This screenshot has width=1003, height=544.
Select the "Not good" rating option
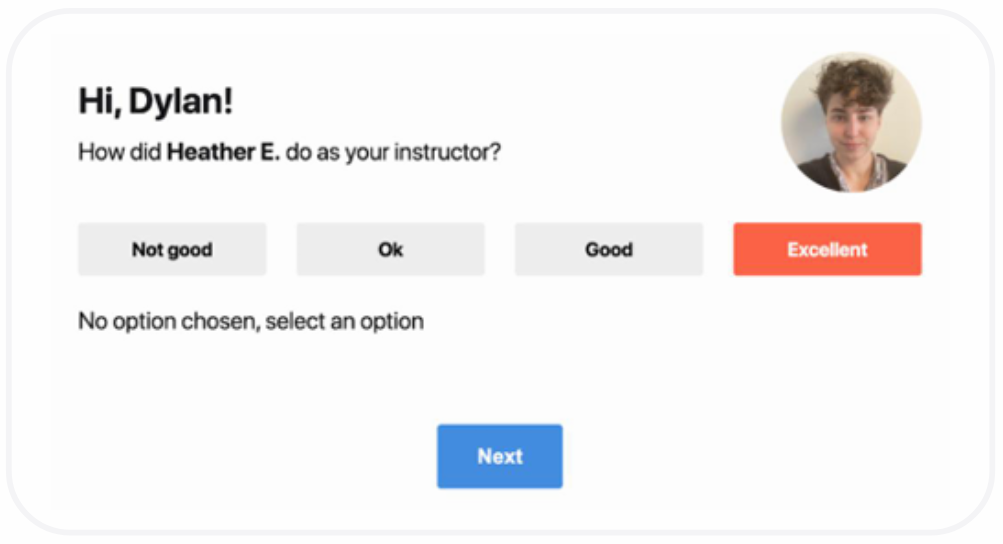coord(172,249)
